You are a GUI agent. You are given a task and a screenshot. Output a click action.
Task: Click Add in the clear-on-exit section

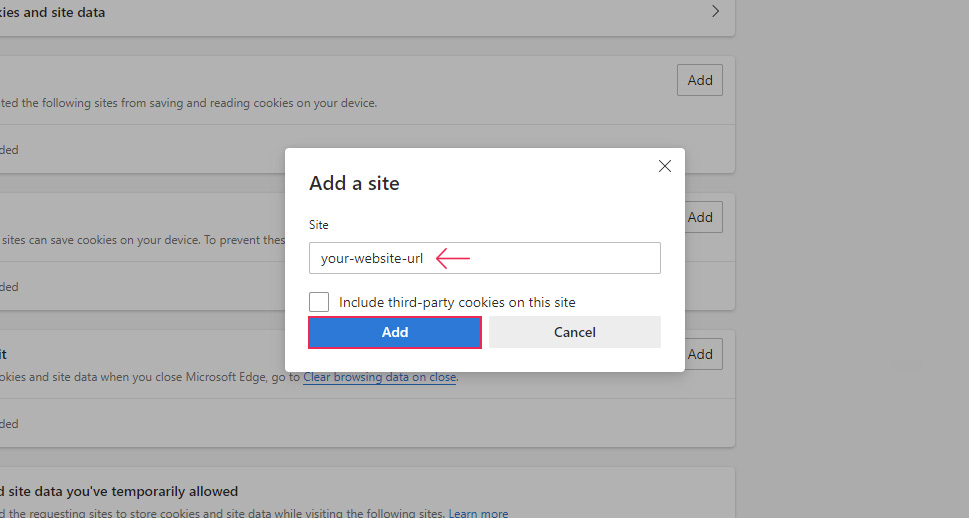(x=700, y=354)
